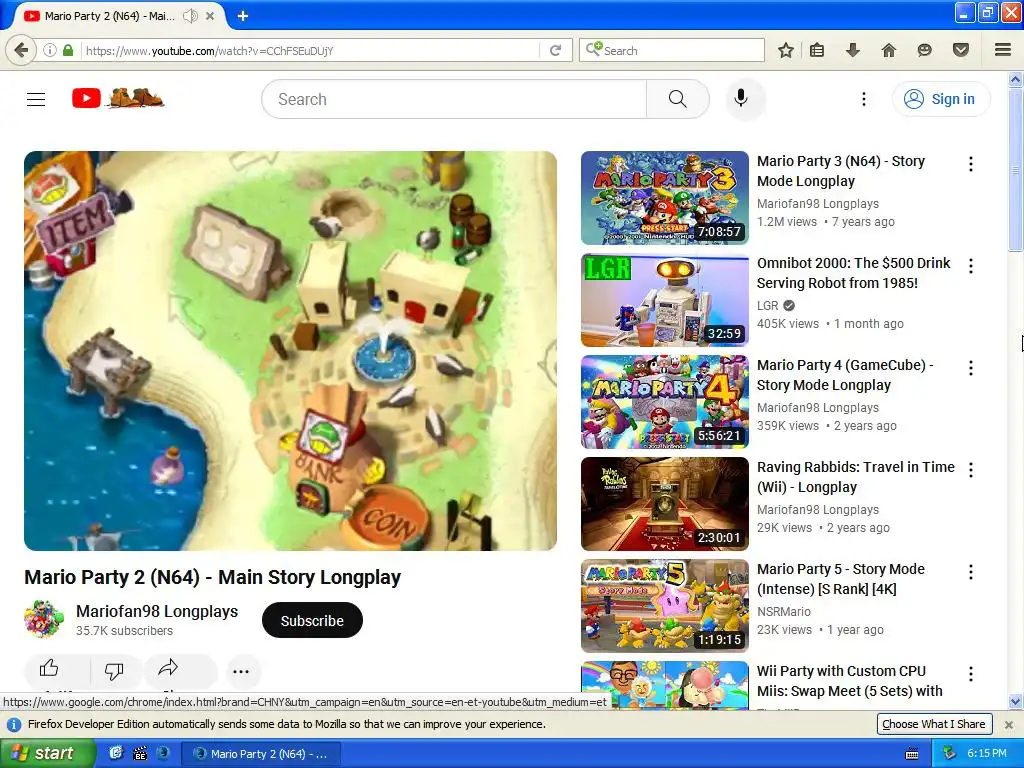Go to YouTube home via the logo
1024x768 pixels.
118,99
